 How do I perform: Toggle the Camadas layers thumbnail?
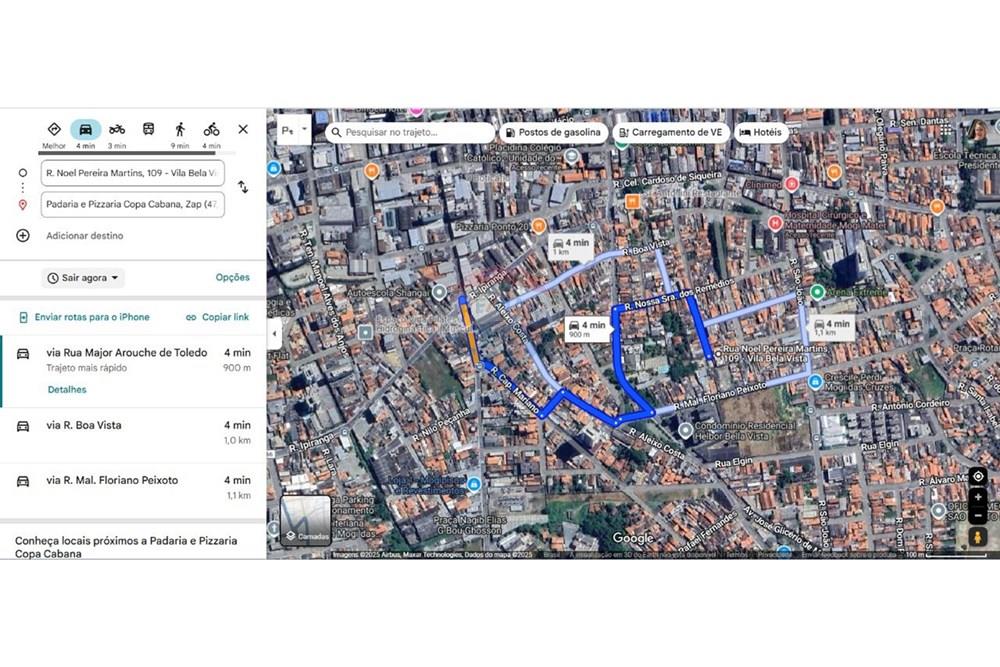(306, 520)
